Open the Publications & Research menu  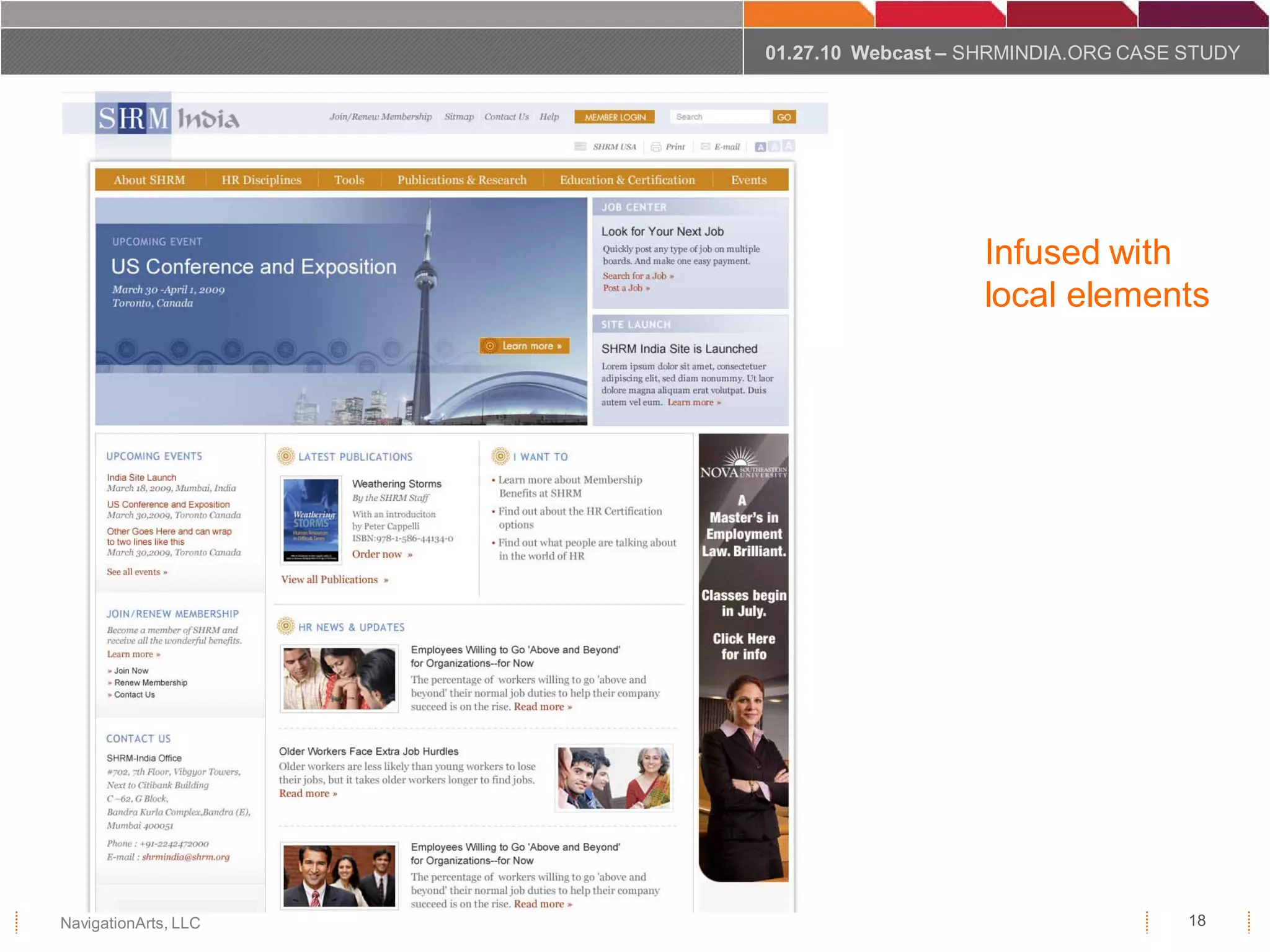coord(462,180)
